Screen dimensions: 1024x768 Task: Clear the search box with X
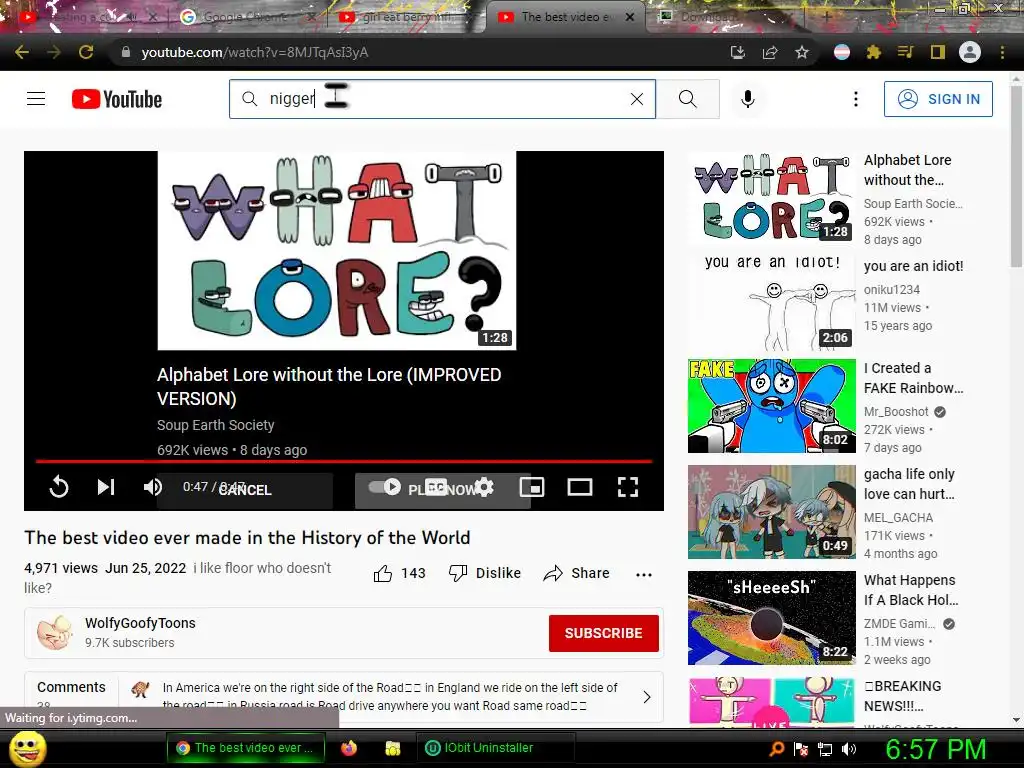(637, 99)
